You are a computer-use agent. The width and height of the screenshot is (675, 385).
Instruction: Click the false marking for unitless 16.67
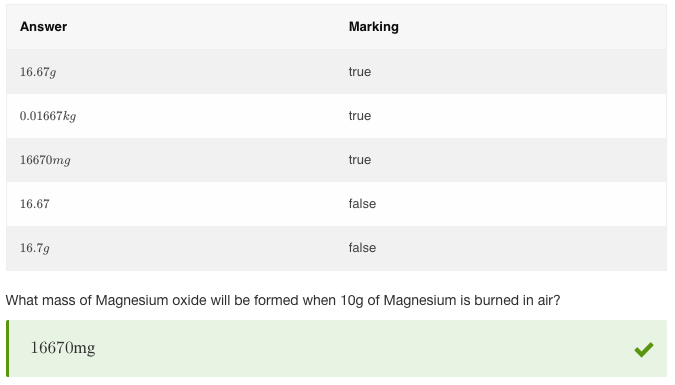[362, 204]
